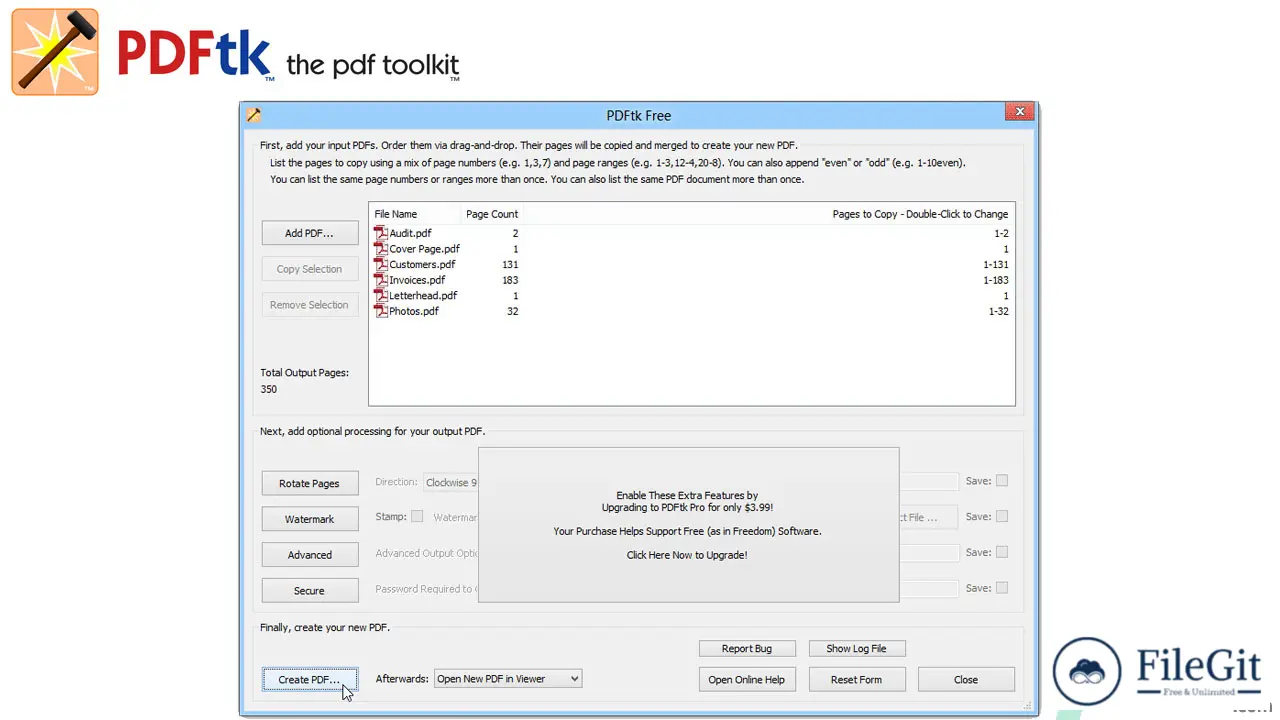Close the PDFtk Free window
This screenshot has width=1280, height=720.
(x=1020, y=112)
